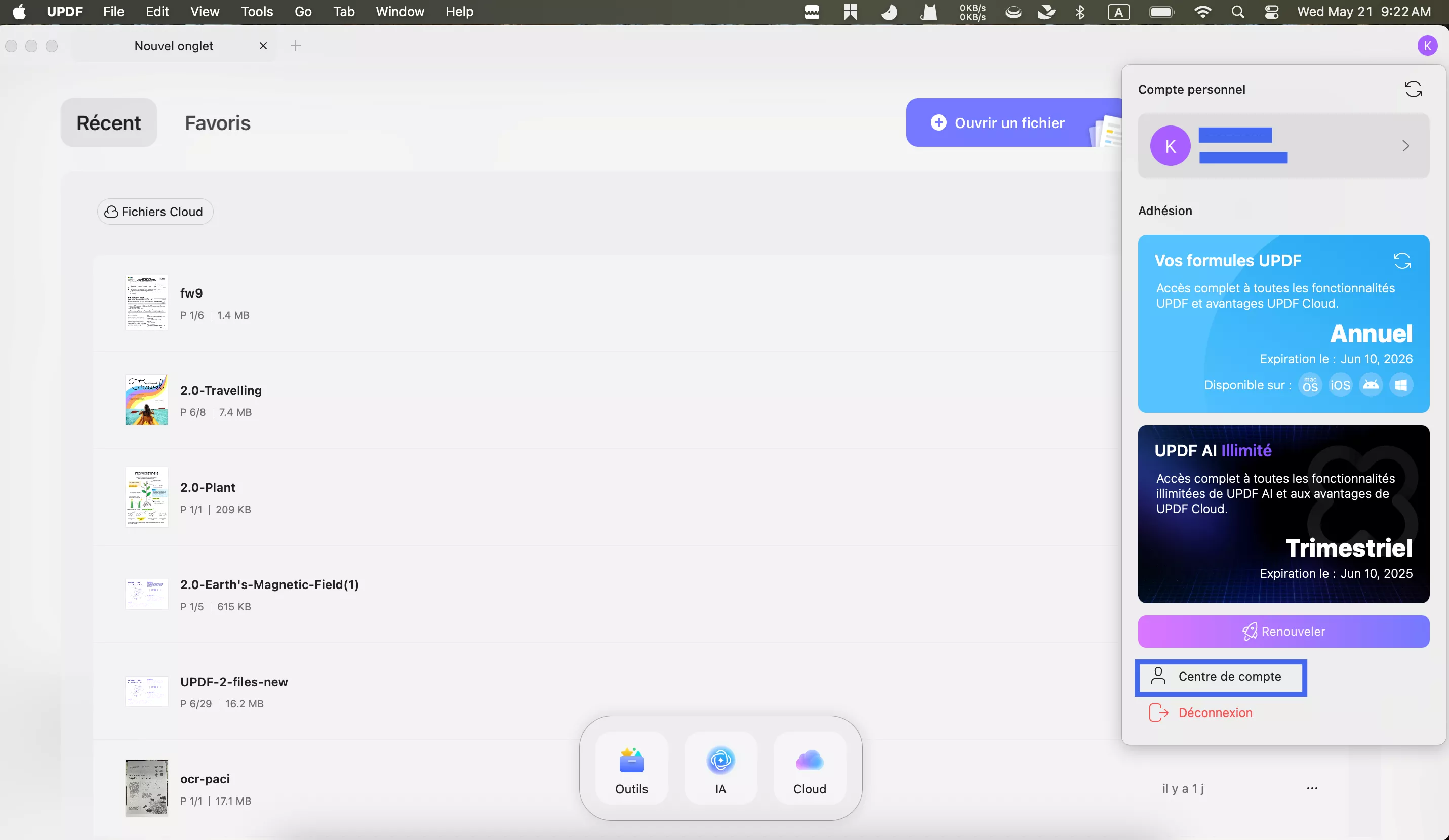Open the fw9 thumbnail
Screen dimensions: 1449x840
click(147, 303)
